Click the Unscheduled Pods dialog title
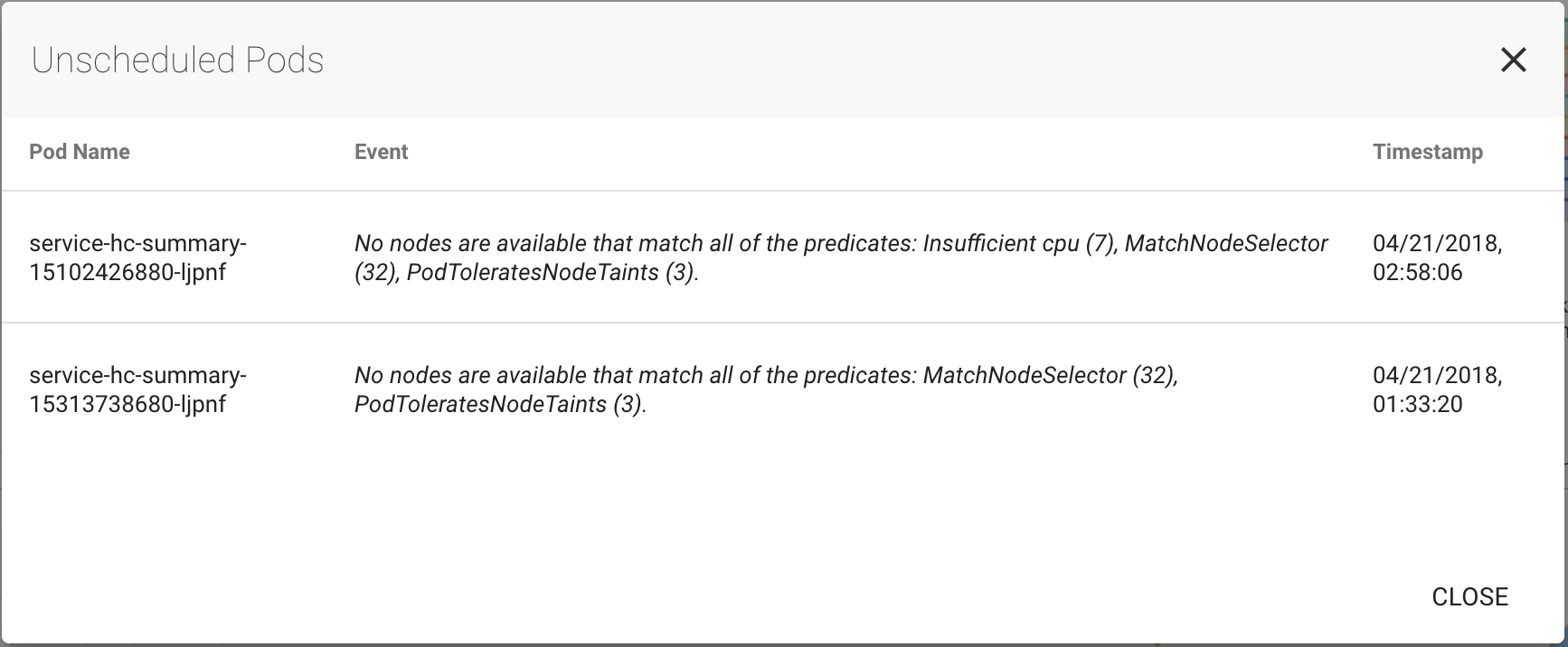This screenshot has width=1568, height=647. [177, 61]
